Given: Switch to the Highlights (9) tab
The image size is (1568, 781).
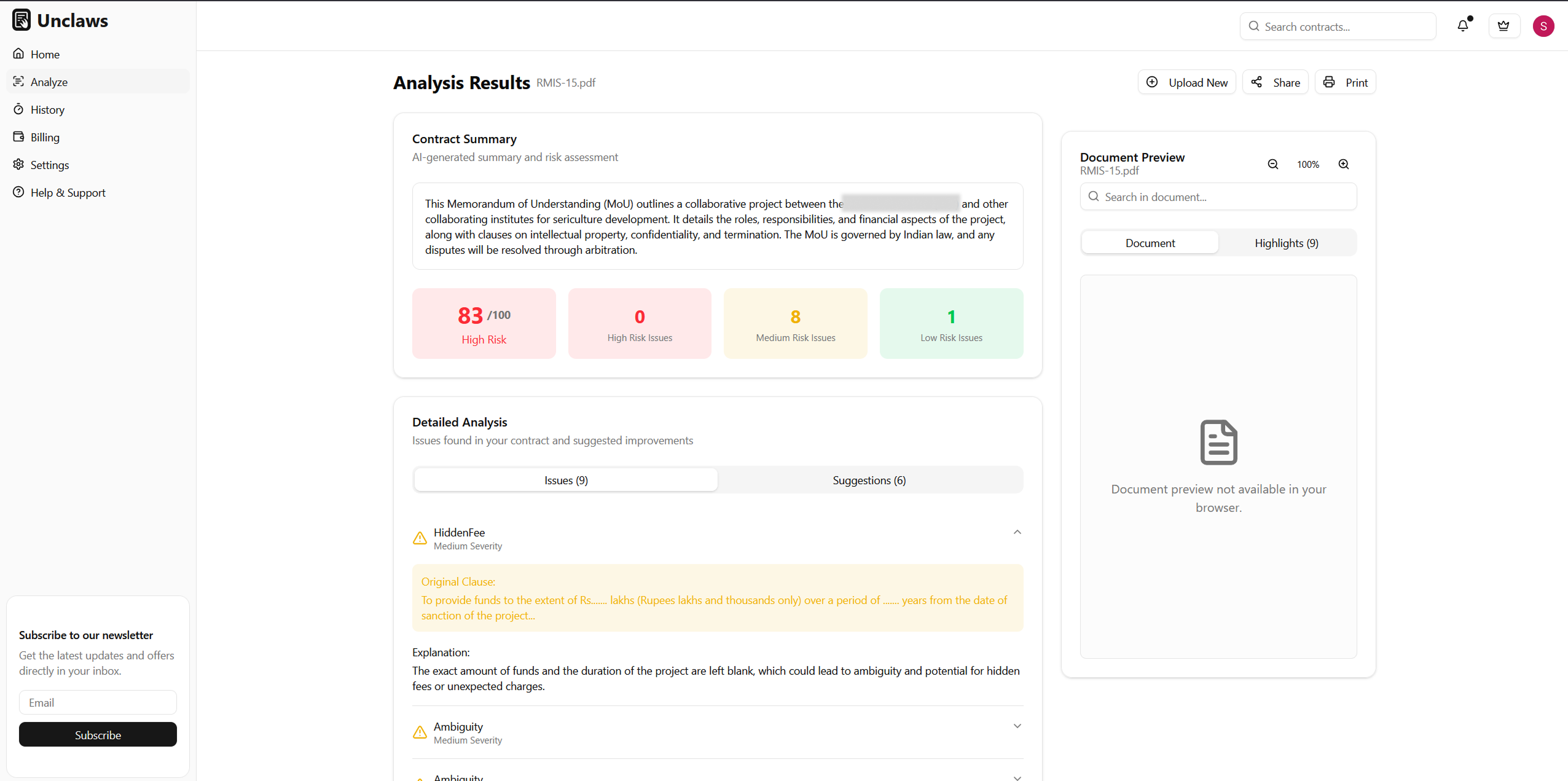Looking at the screenshot, I should pyautogui.click(x=1287, y=243).
